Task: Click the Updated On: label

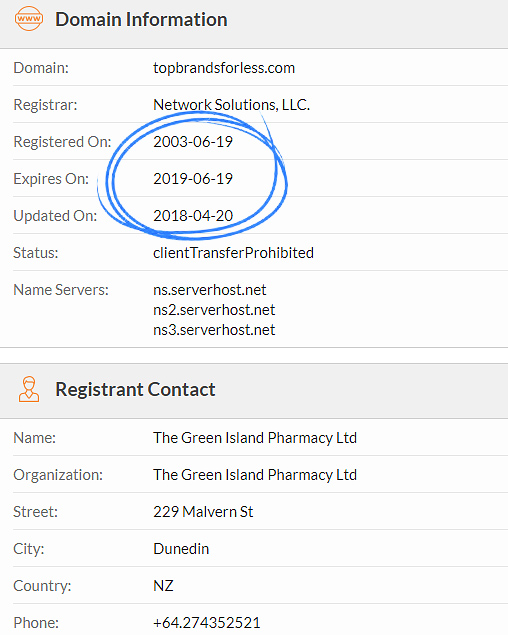Action: 55,216
